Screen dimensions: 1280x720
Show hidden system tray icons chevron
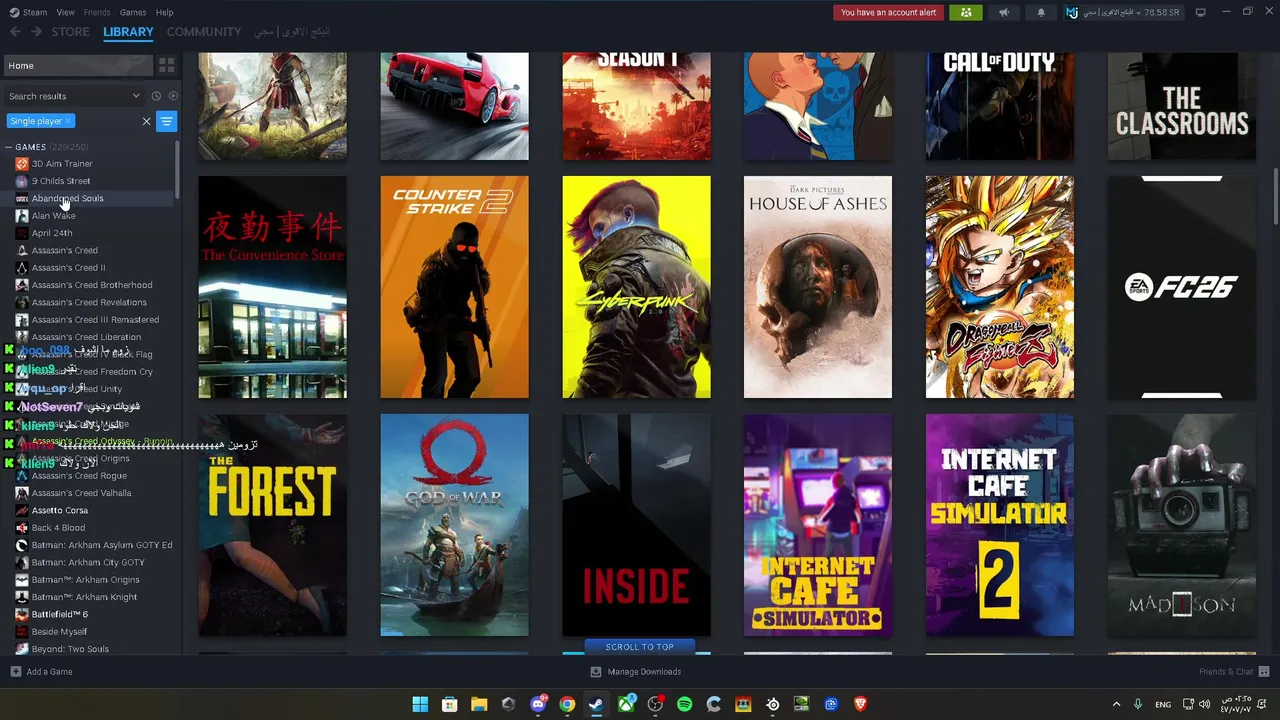click(1116, 704)
